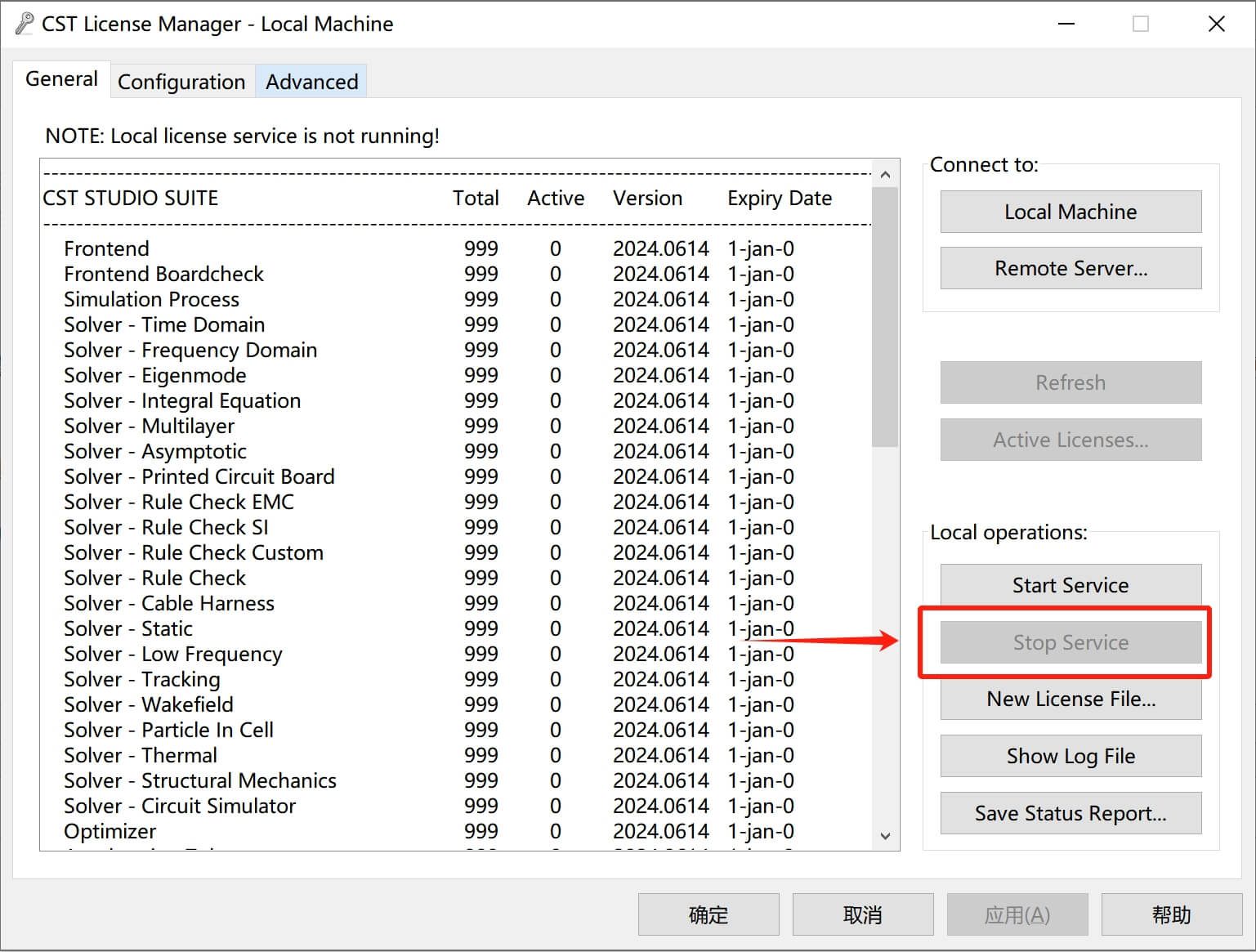Confirm with the 确定 button
The image size is (1256, 952).
[708, 914]
